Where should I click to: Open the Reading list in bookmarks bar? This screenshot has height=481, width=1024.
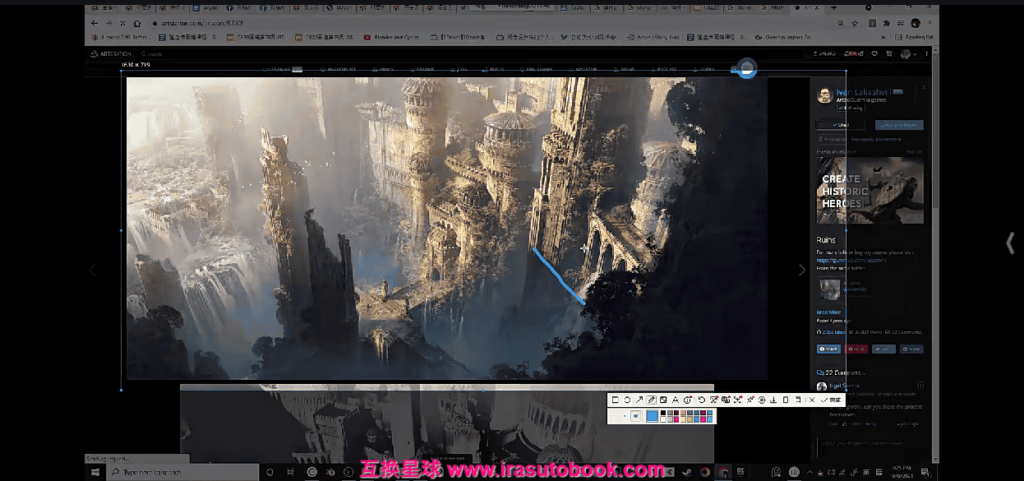[x=914, y=37]
